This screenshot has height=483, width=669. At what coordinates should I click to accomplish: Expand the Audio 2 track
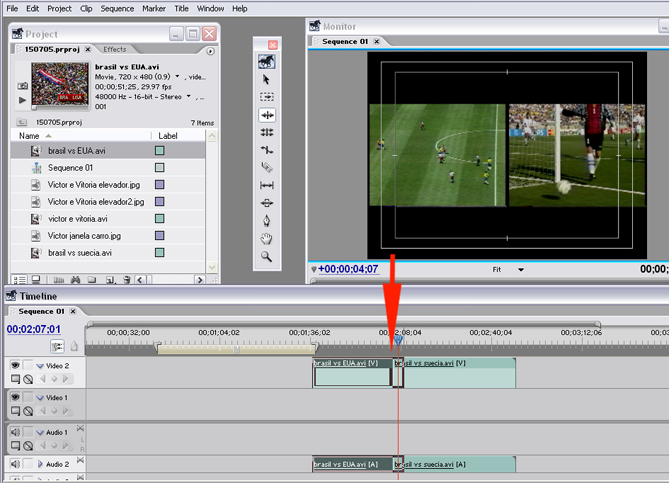pyautogui.click(x=40, y=464)
